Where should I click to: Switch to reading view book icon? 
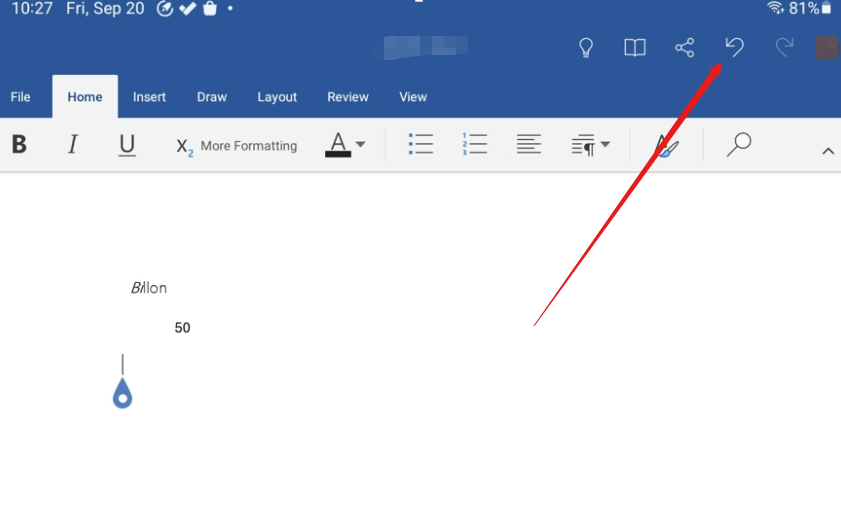(x=635, y=48)
